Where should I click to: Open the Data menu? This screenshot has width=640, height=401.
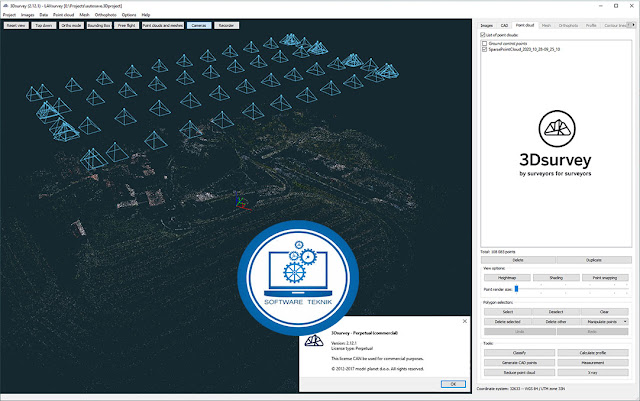43,15
